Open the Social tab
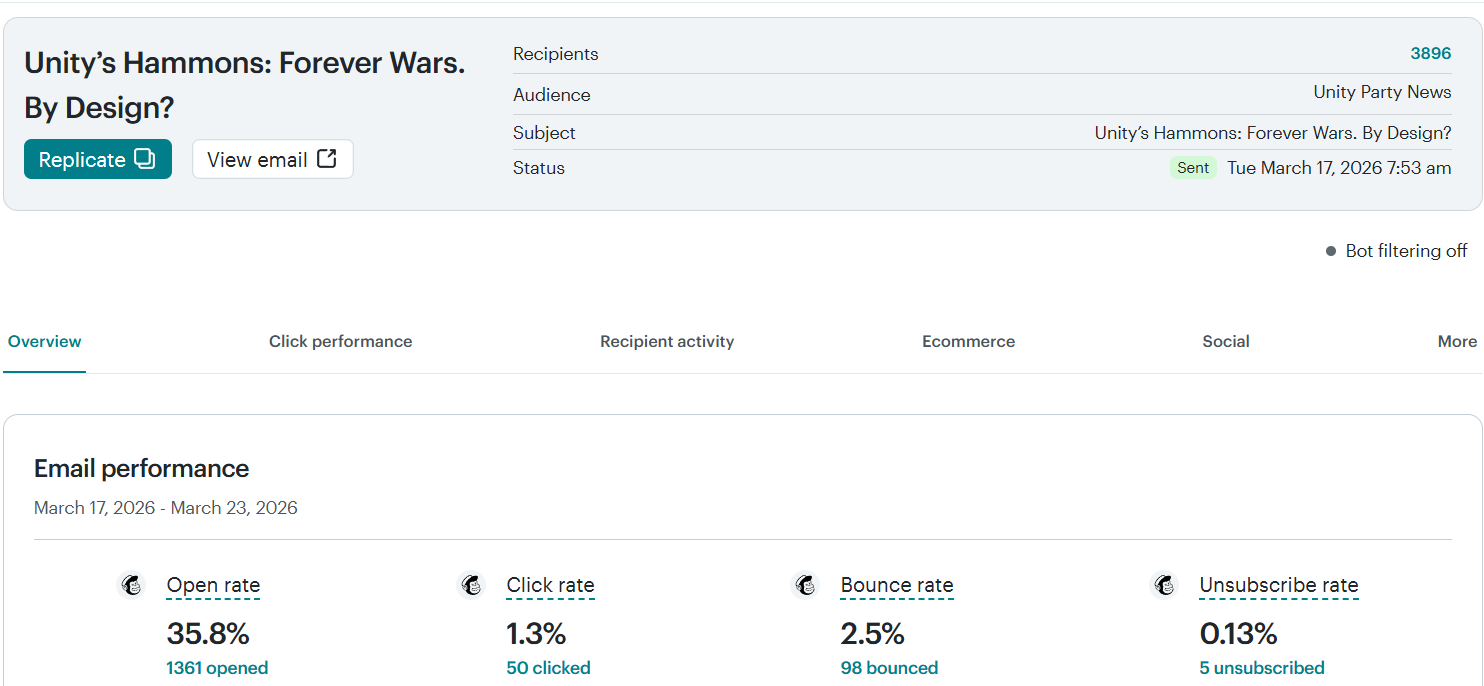Image resolution: width=1484 pixels, height=686 pixels. pyautogui.click(x=1226, y=341)
